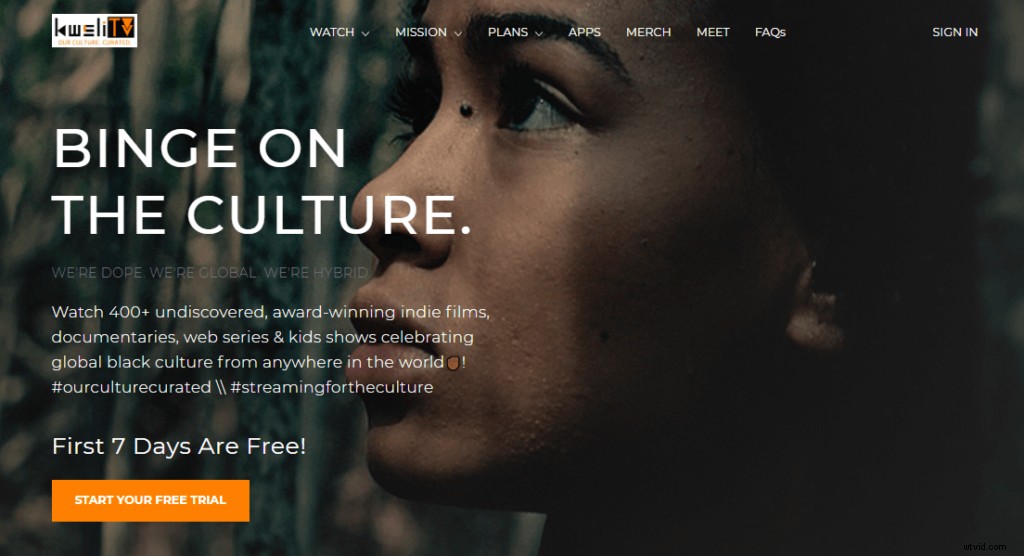Go to the APPS page

click(584, 32)
